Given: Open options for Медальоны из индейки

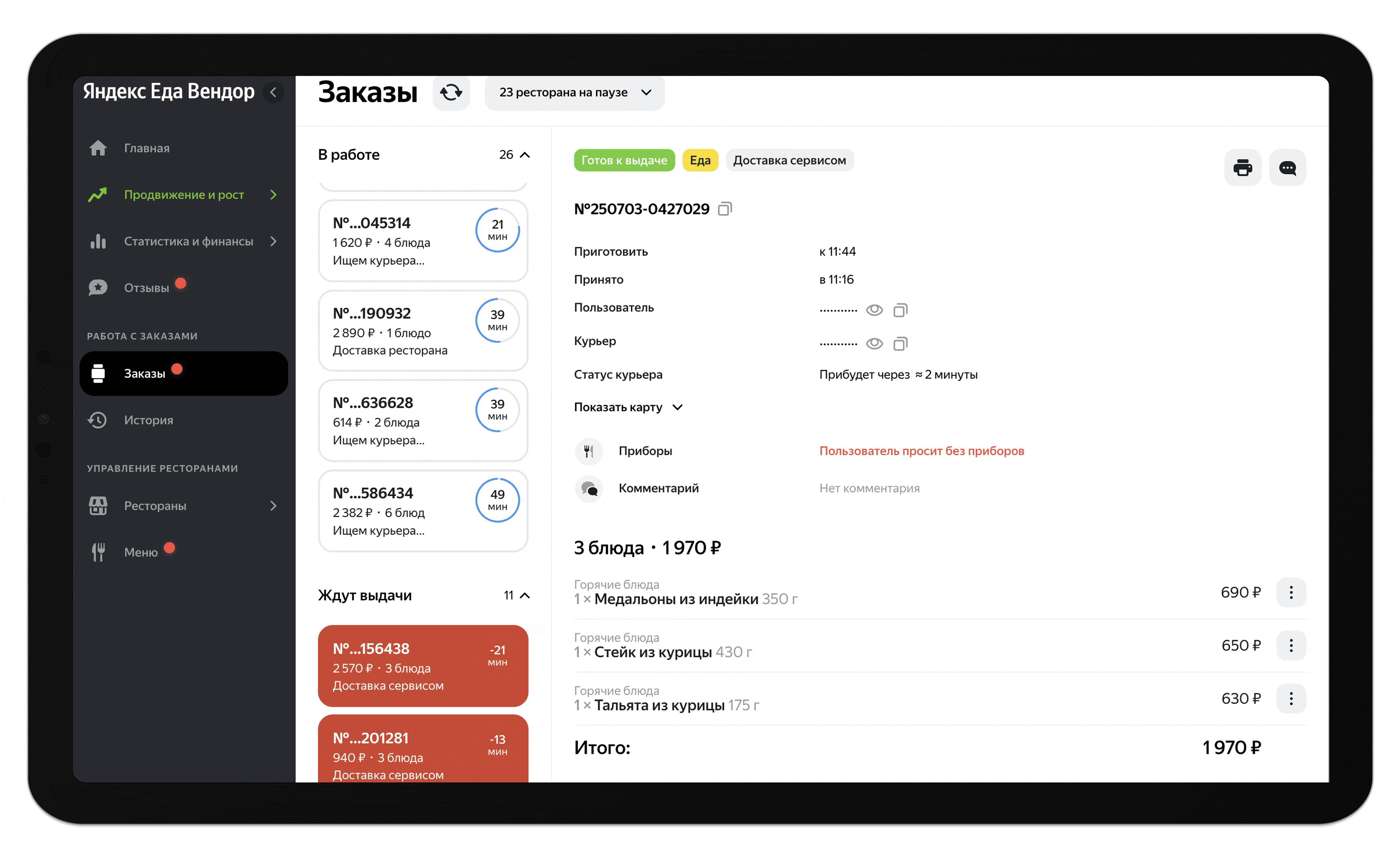Looking at the screenshot, I should click(x=1290, y=593).
